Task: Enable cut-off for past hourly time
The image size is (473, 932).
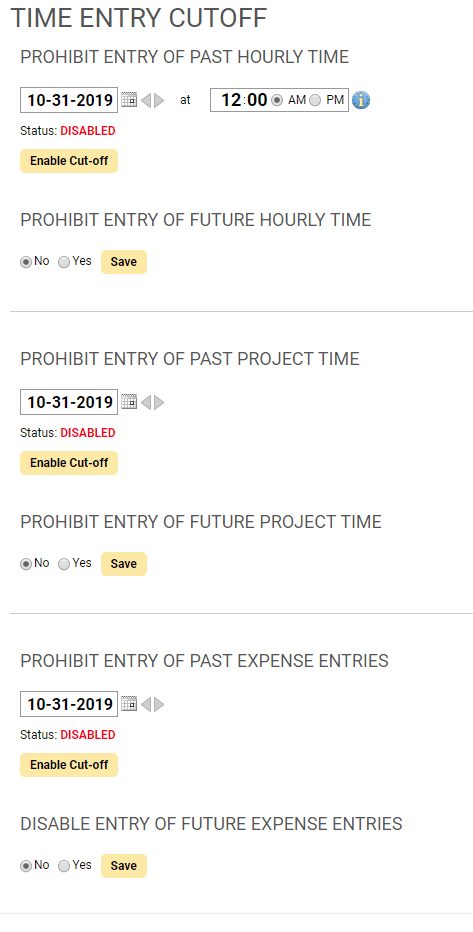Action: pyautogui.click(x=69, y=161)
